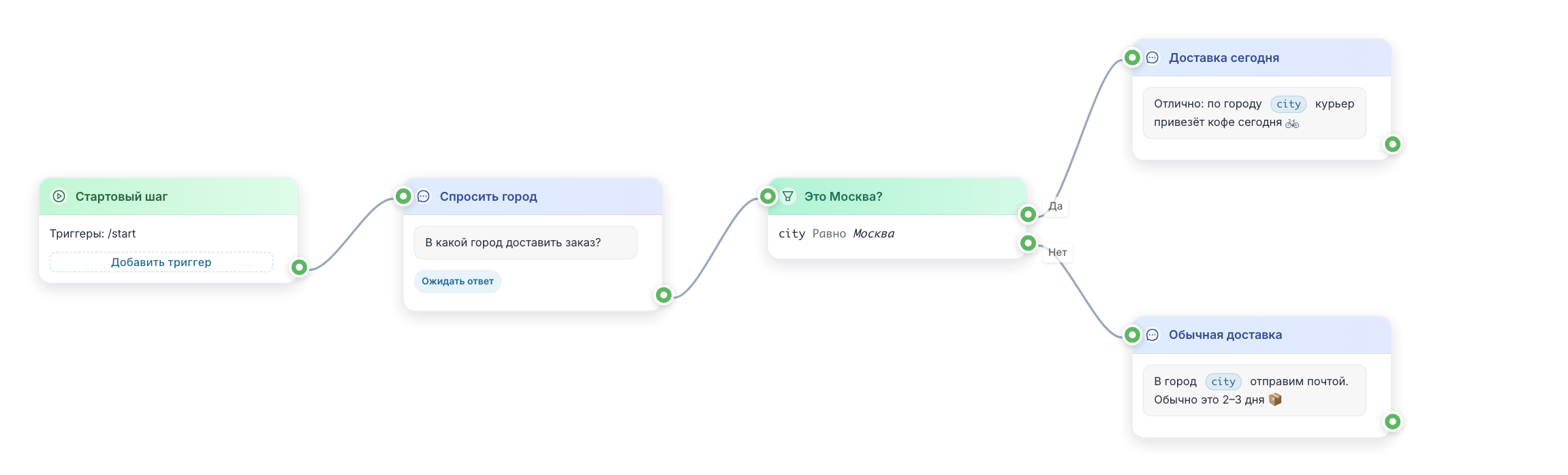
Task: Click the message icon beside Спросить город
Action: pyautogui.click(x=424, y=196)
